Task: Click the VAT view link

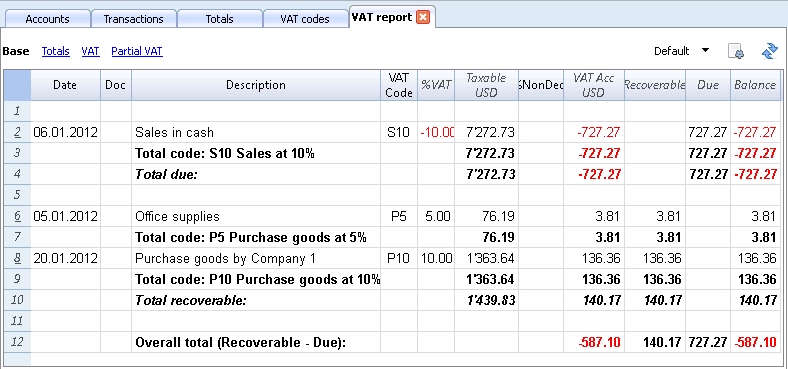Action: (x=90, y=51)
